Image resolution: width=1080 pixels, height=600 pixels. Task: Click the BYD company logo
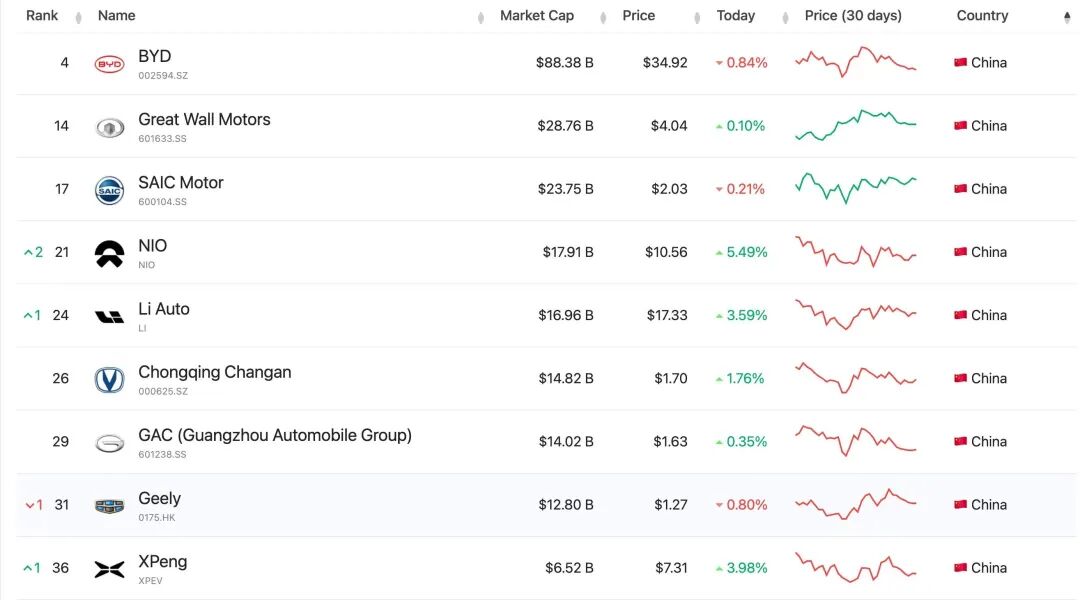click(x=109, y=64)
